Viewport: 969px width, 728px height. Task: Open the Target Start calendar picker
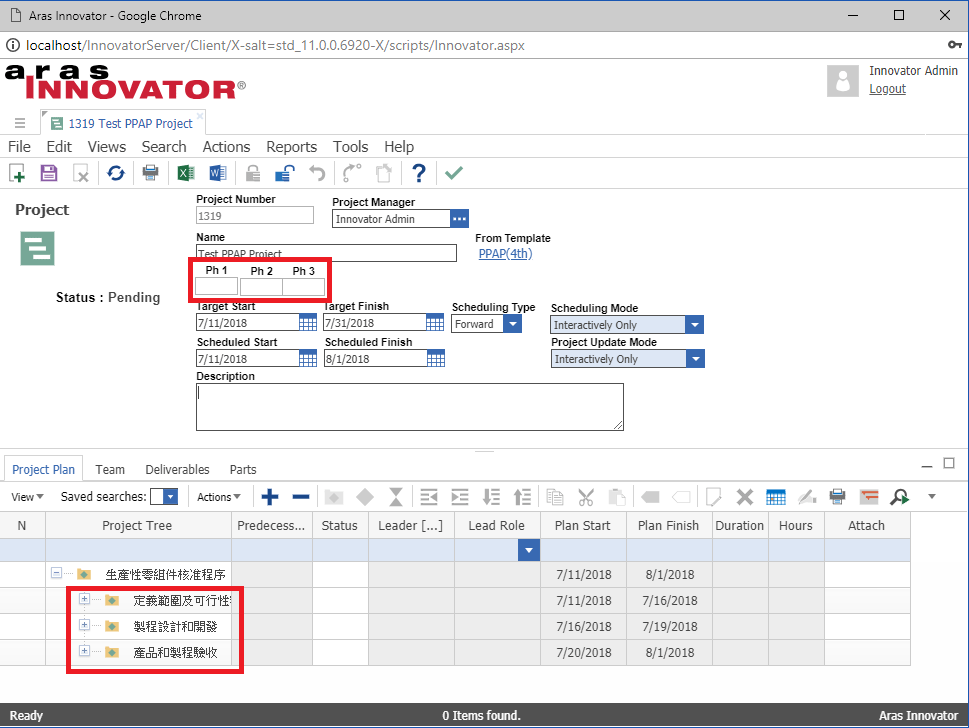(308, 323)
